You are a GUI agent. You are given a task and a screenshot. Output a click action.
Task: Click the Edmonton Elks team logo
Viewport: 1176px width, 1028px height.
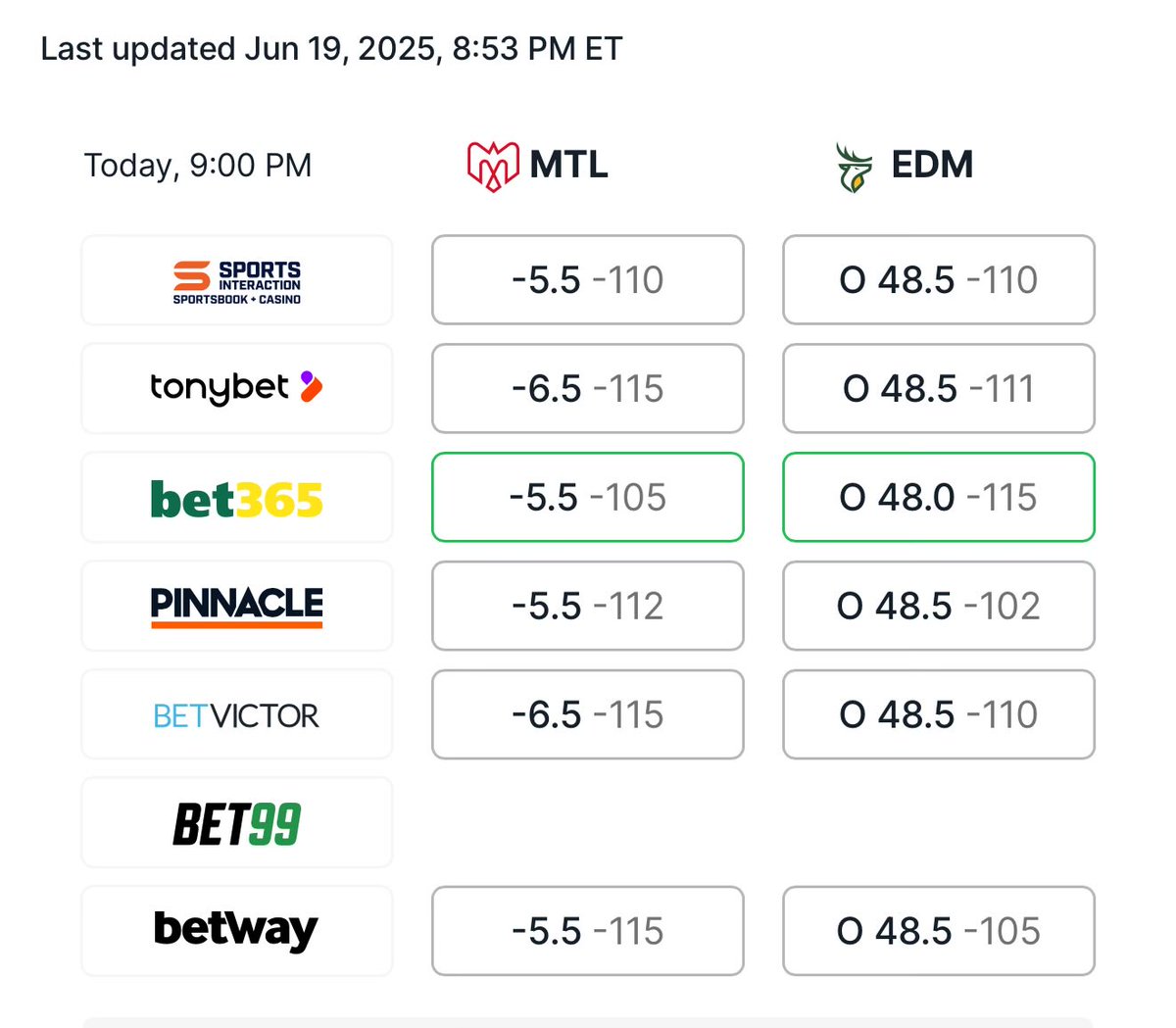point(854,167)
